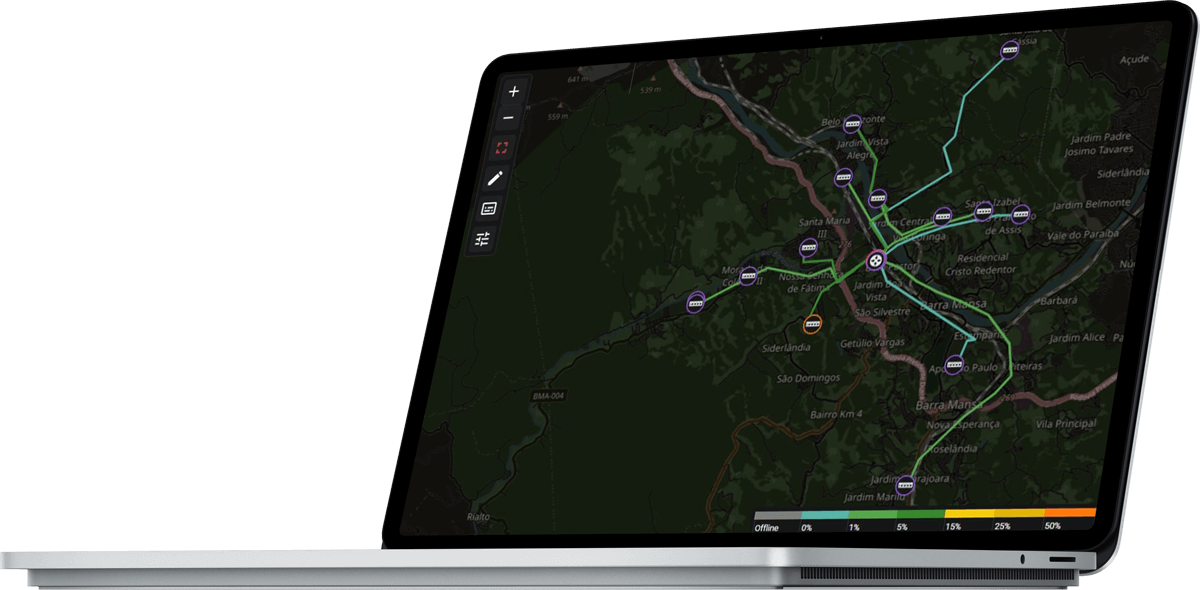The height and width of the screenshot is (590, 1200).
Task: Select the device node beside Santa Maria III
Action: click(808, 247)
